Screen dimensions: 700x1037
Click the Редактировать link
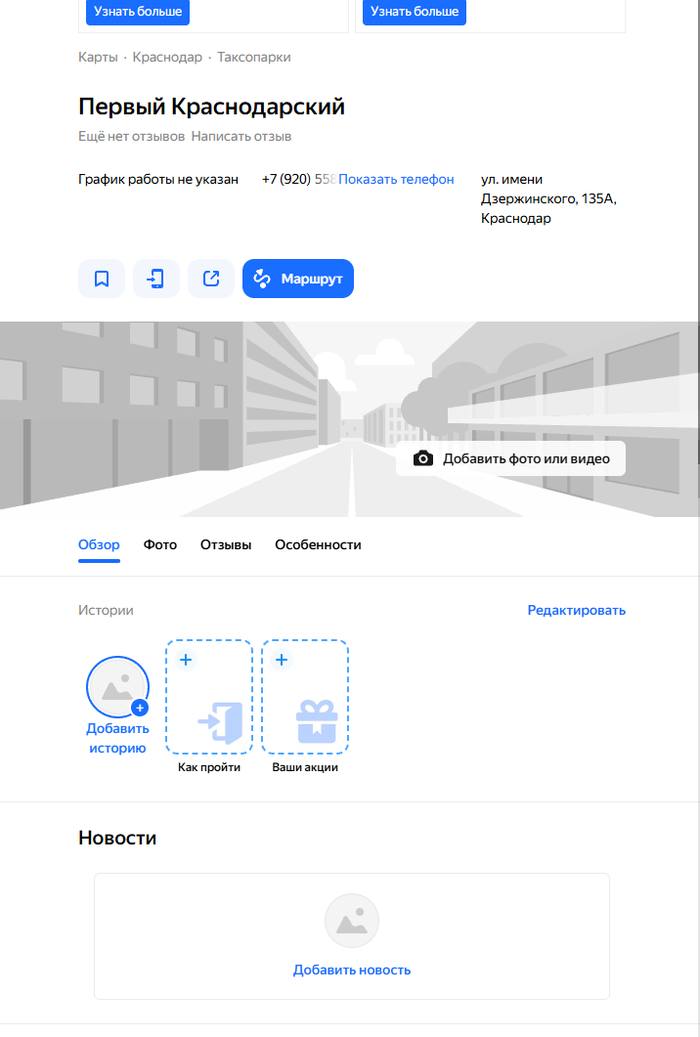576,610
